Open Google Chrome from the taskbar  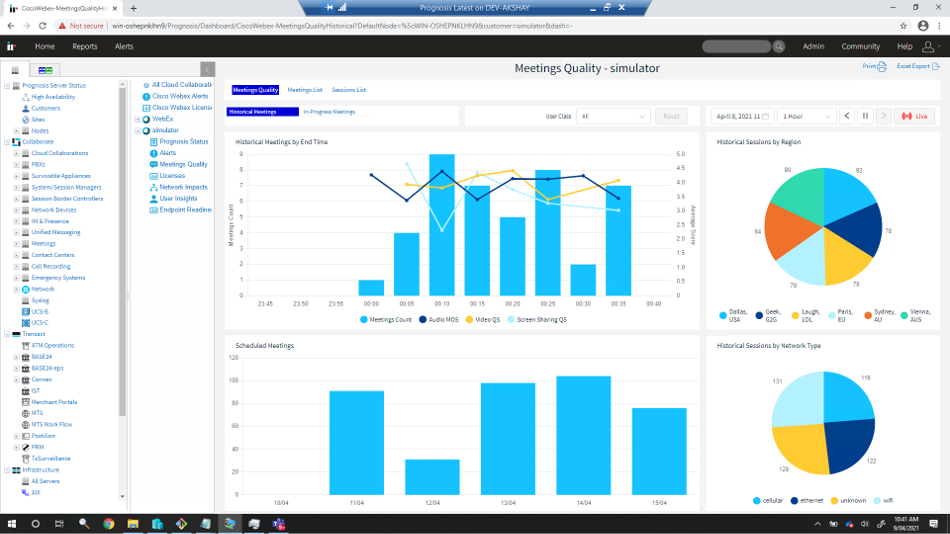pos(109,523)
